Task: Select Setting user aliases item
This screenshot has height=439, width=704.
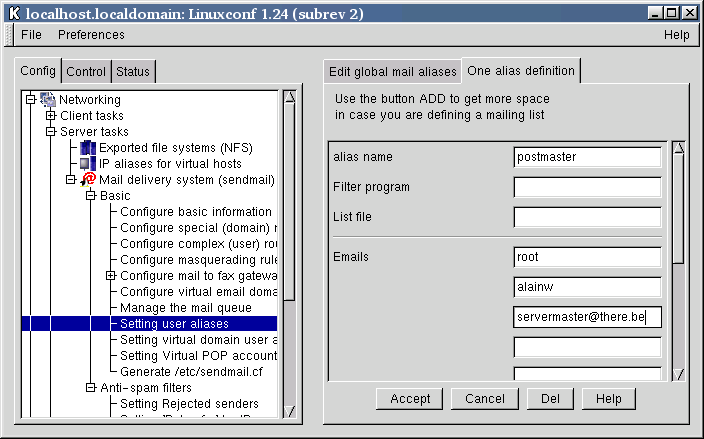Action: [x=174, y=324]
